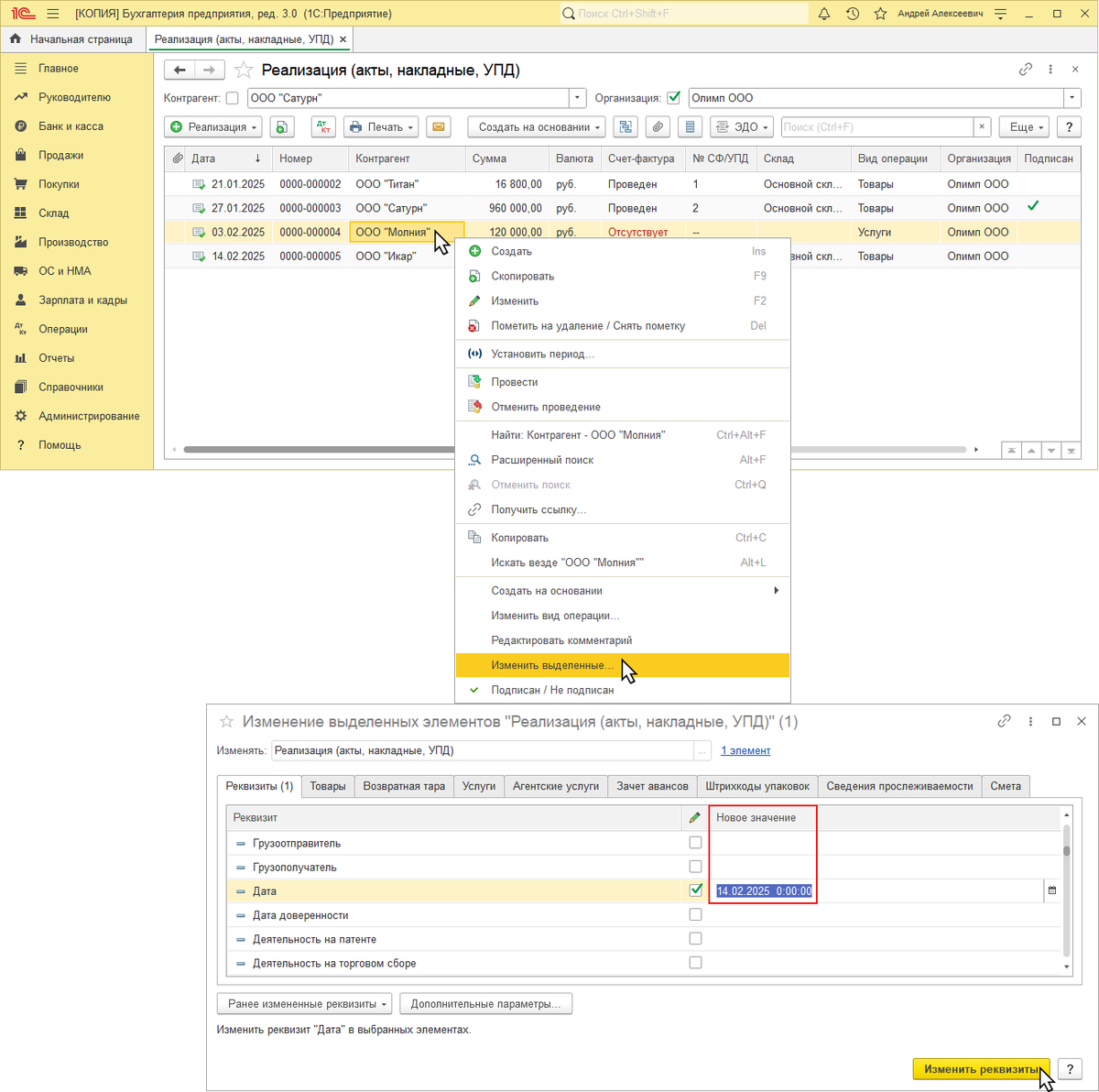The height and width of the screenshot is (1092, 1099).
Task: Open help button in dialog
Action: coord(1070,1069)
